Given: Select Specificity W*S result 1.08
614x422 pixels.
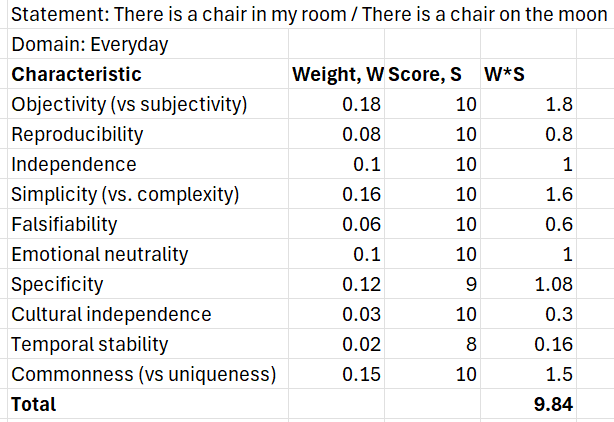Looking at the screenshot, I should click(528, 284).
